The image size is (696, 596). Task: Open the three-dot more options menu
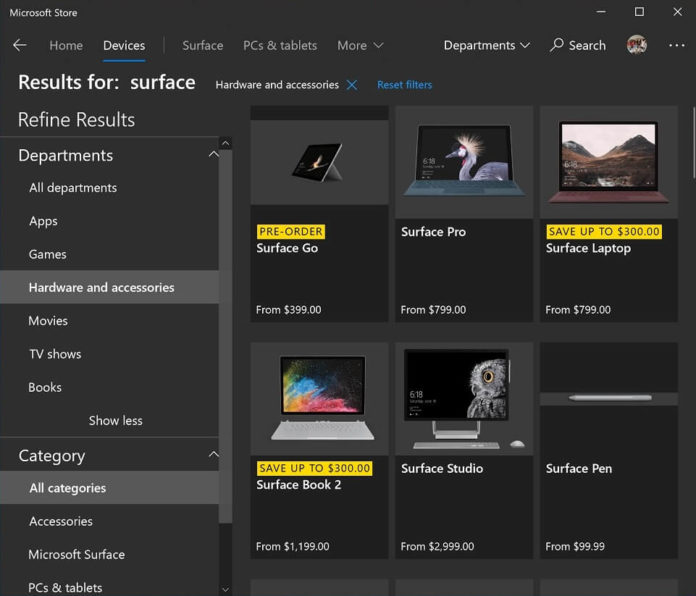(x=676, y=45)
